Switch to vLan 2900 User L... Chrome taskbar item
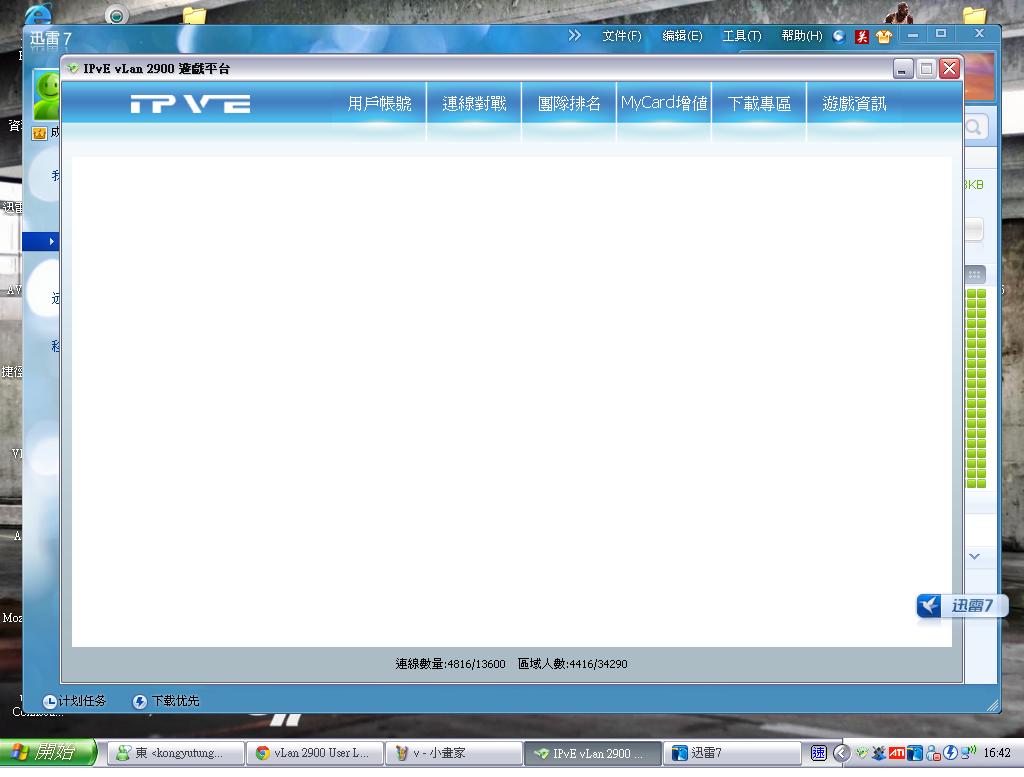Image resolution: width=1024 pixels, height=777 pixels. 314,753
